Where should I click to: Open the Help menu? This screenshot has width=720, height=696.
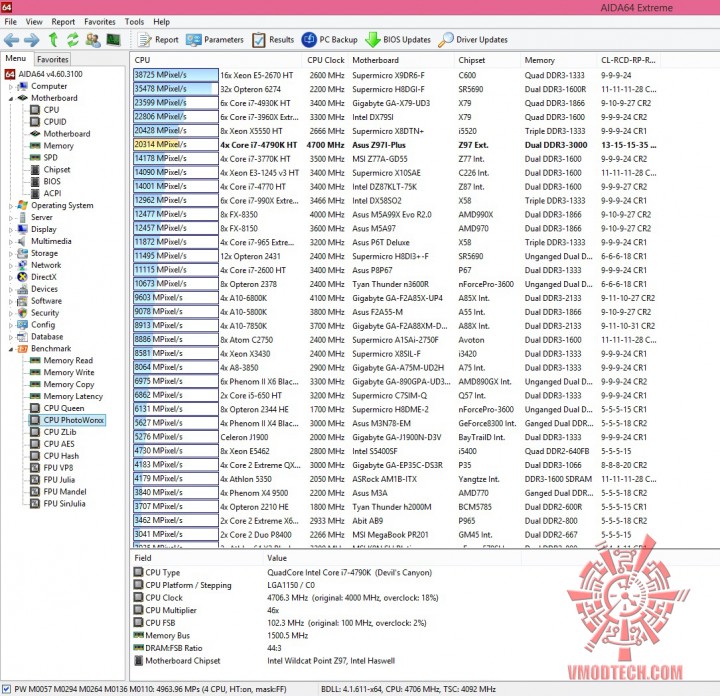[x=161, y=22]
